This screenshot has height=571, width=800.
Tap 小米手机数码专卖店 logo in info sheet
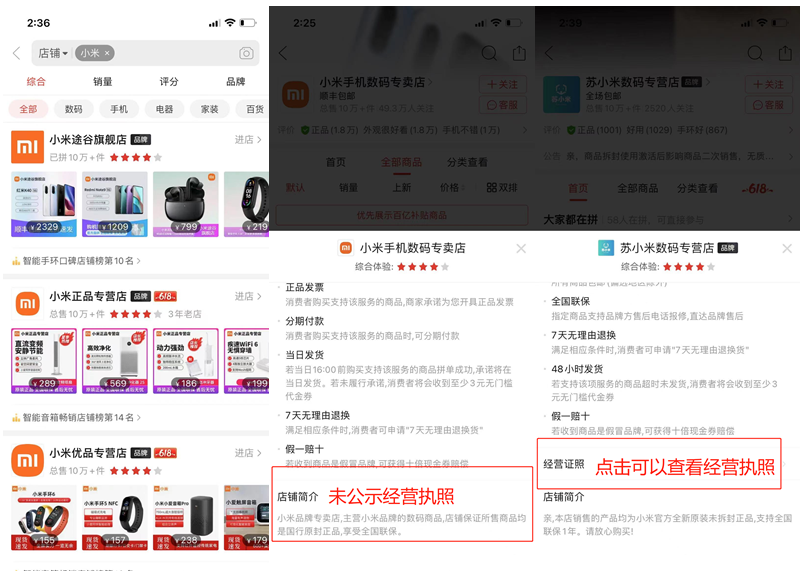point(346,248)
